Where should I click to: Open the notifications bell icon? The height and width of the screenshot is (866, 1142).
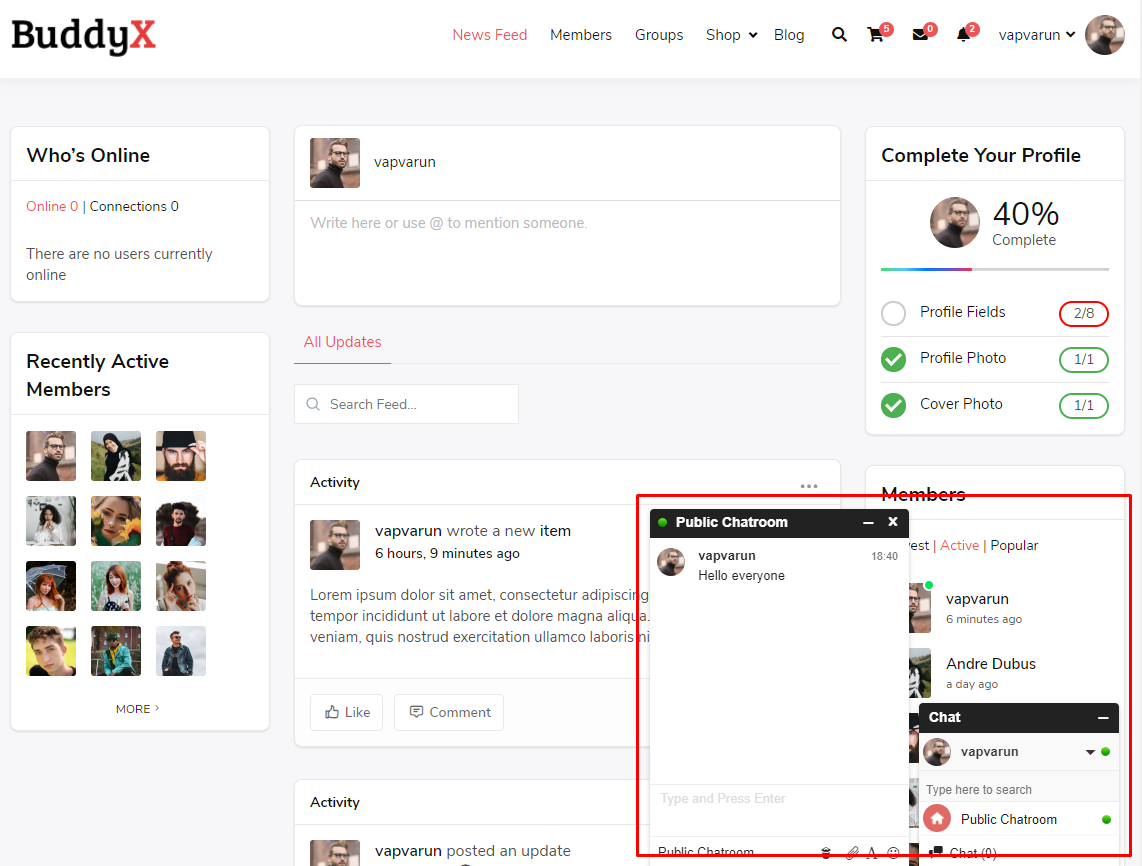pos(963,35)
